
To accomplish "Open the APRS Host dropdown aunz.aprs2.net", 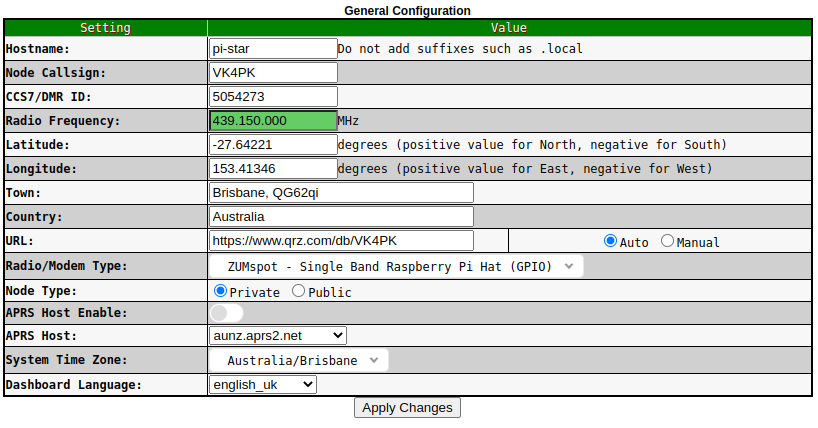I will click(x=278, y=335).
